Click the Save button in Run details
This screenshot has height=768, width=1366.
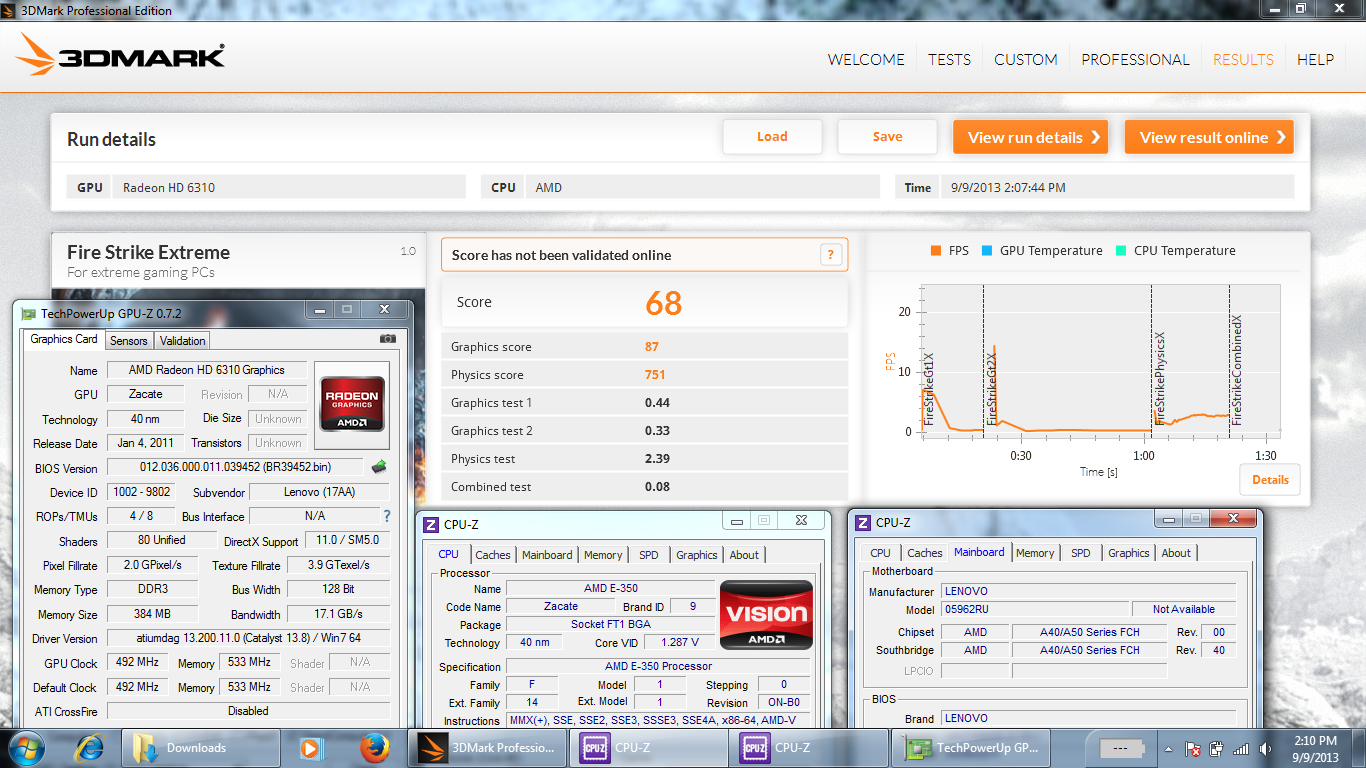(x=887, y=137)
